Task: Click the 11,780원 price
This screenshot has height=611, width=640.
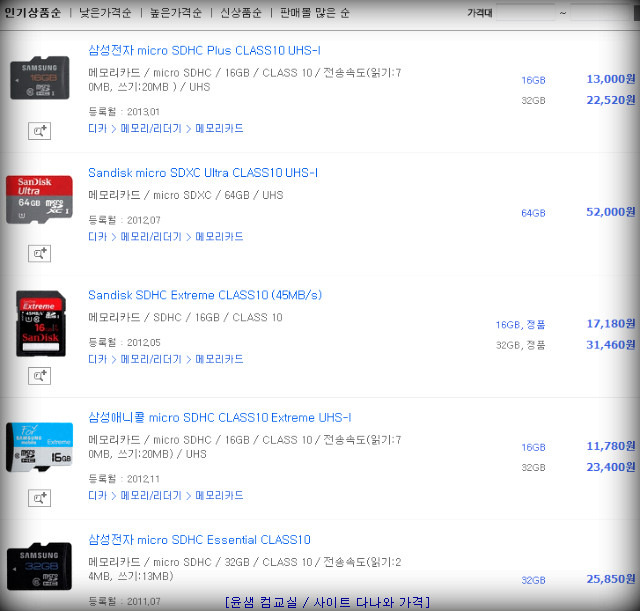Action: (x=611, y=447)
